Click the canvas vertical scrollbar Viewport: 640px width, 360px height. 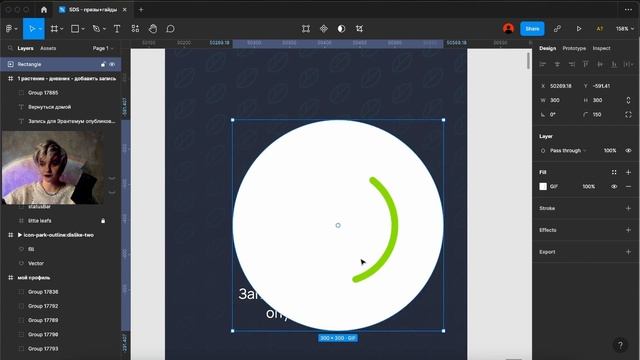point(528,61)
